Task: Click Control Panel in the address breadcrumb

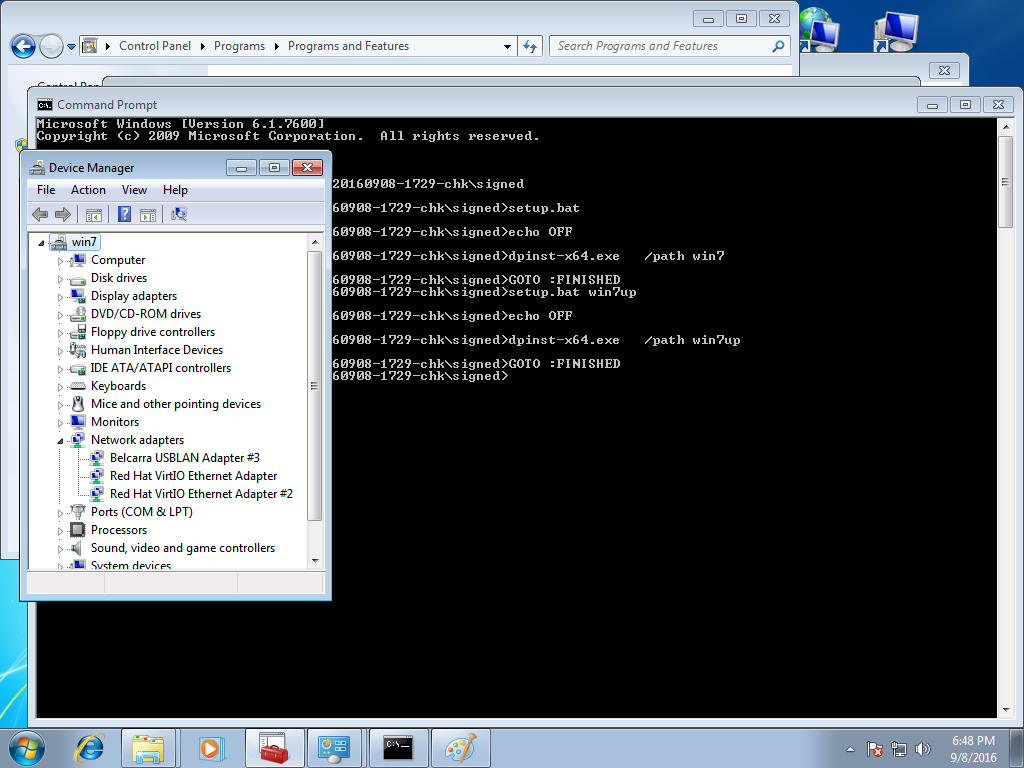Action: [x=155, y=46]
